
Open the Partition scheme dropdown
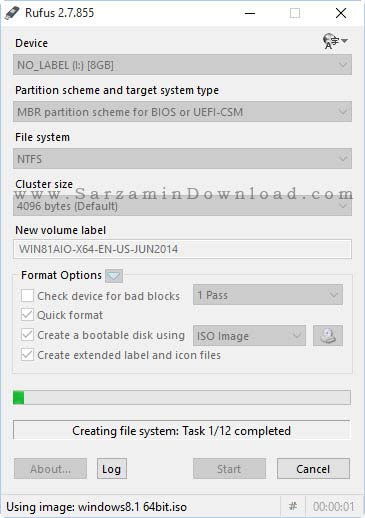[182, 112]
